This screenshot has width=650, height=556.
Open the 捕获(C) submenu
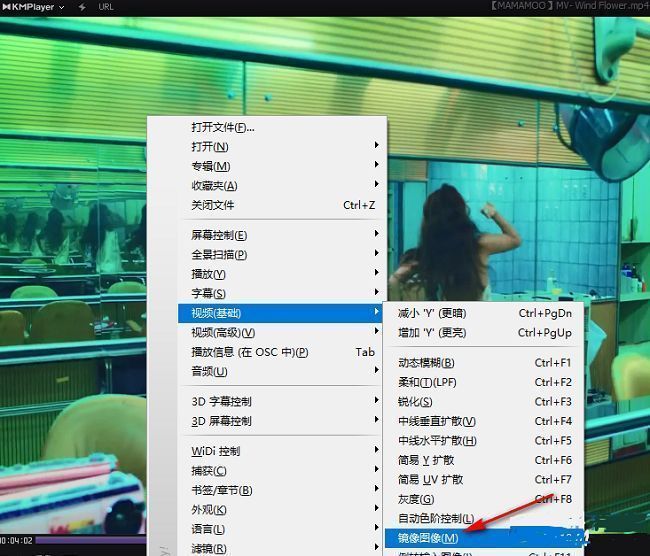point(281,471)
